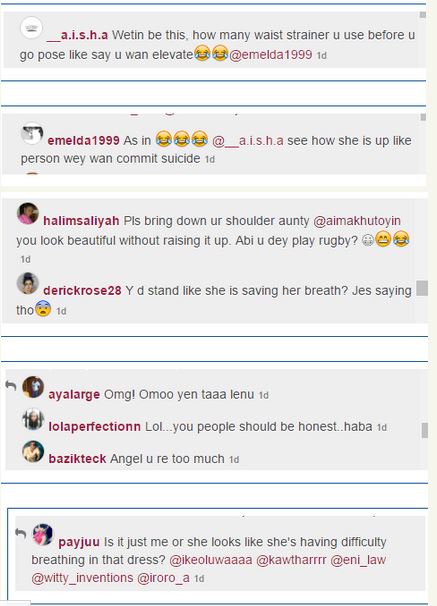Click halimsaliyah's profile avatar

(28, 213)
